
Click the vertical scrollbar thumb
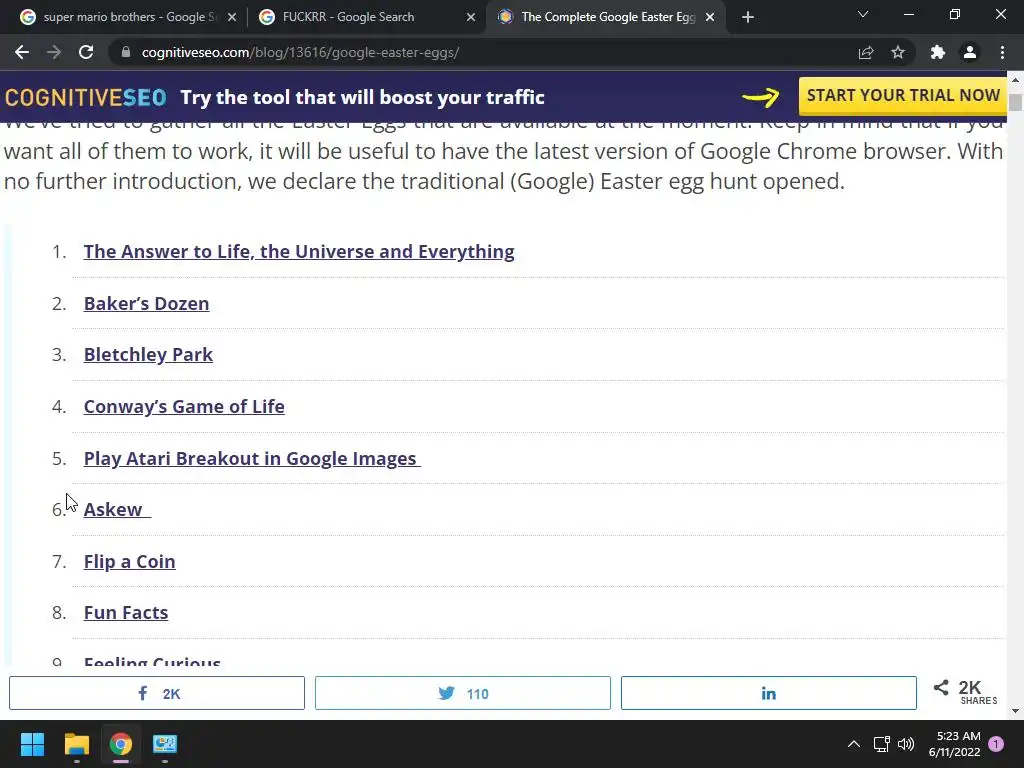(1015, 103)
